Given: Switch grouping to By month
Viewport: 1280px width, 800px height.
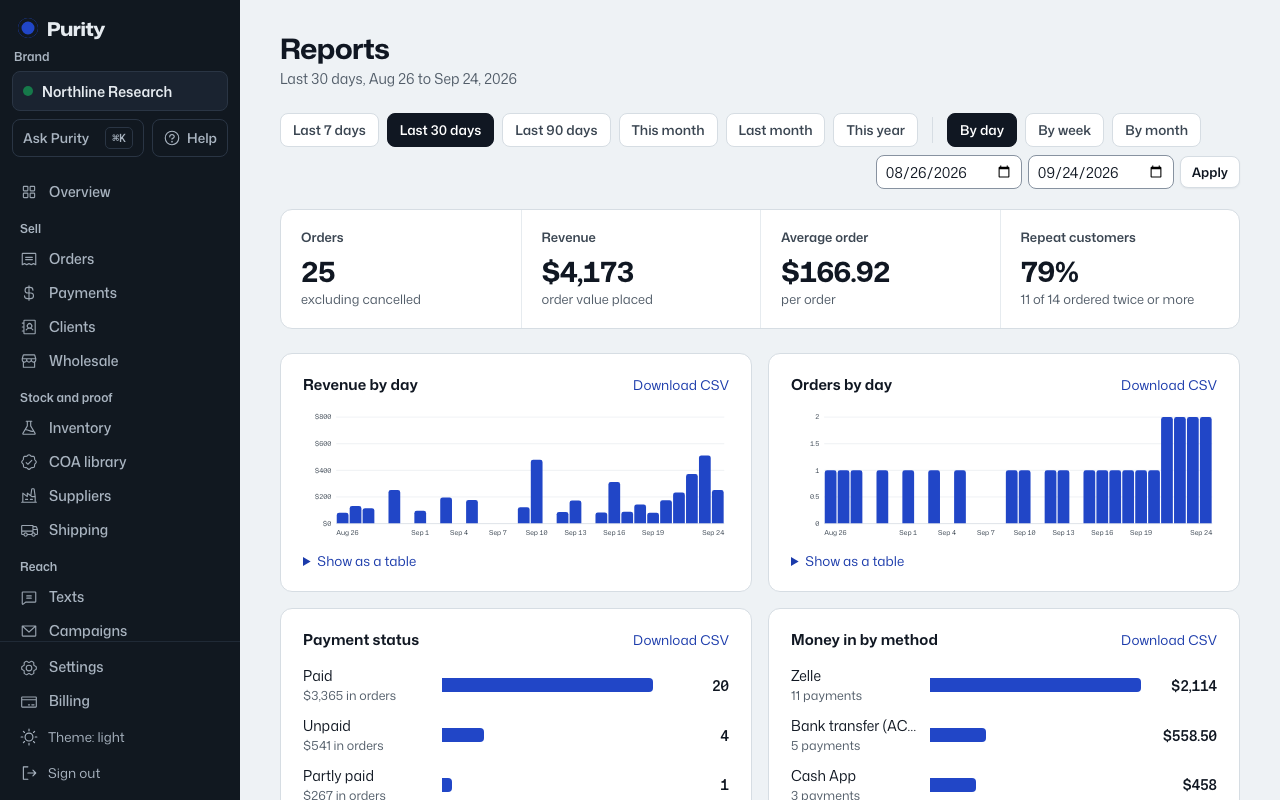Looking at the screenshot, I should (x=1156, y=130).
